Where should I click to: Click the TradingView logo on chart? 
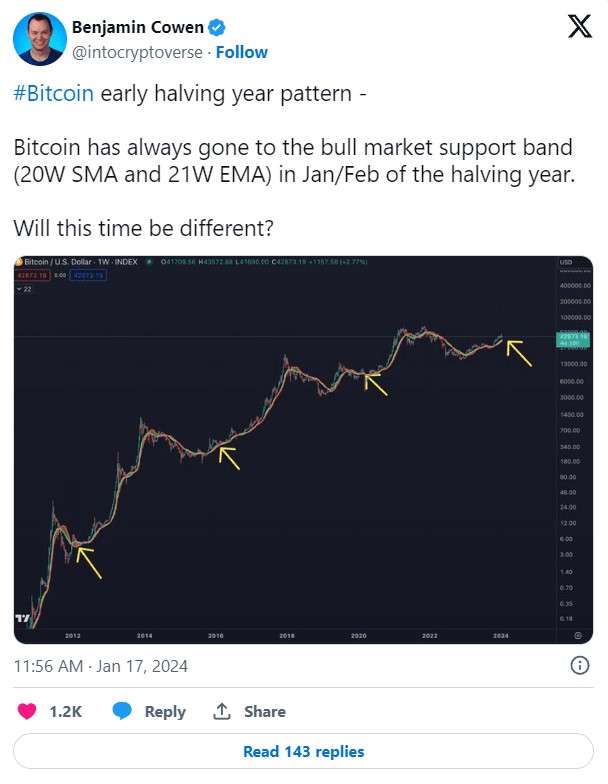click(22, 618)
